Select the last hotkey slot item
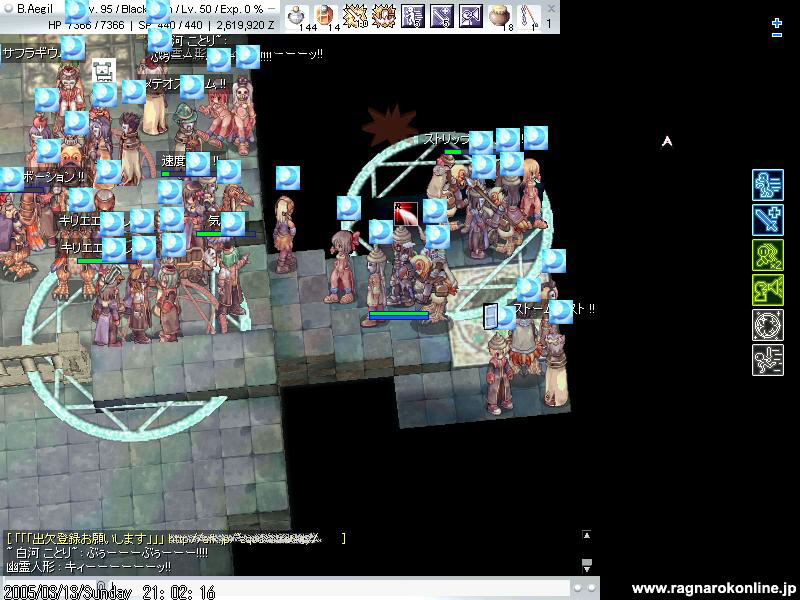The image size is (800, 600). pyautogui.click(x=529, y=16)
